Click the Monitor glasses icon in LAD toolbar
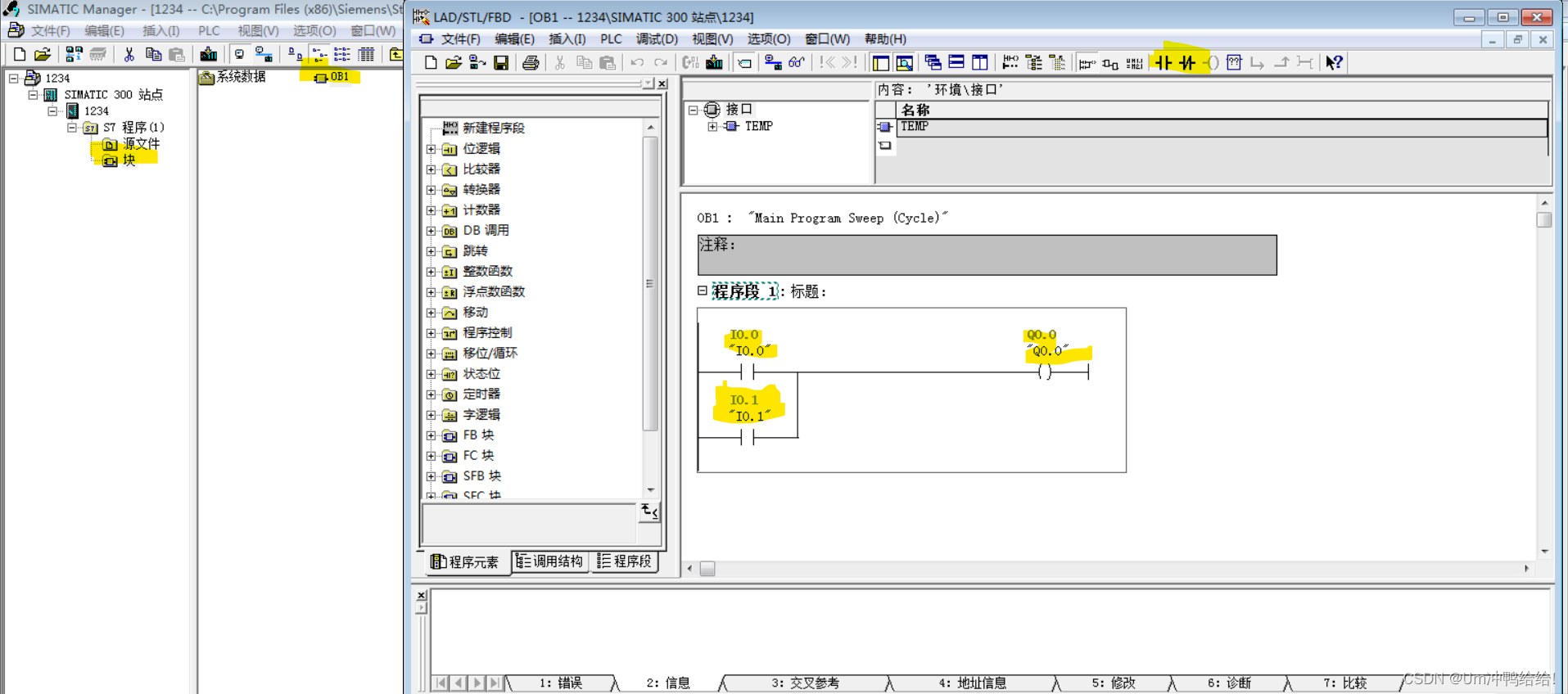Screen dimensions: 1568x694 (x=797, y=63)
